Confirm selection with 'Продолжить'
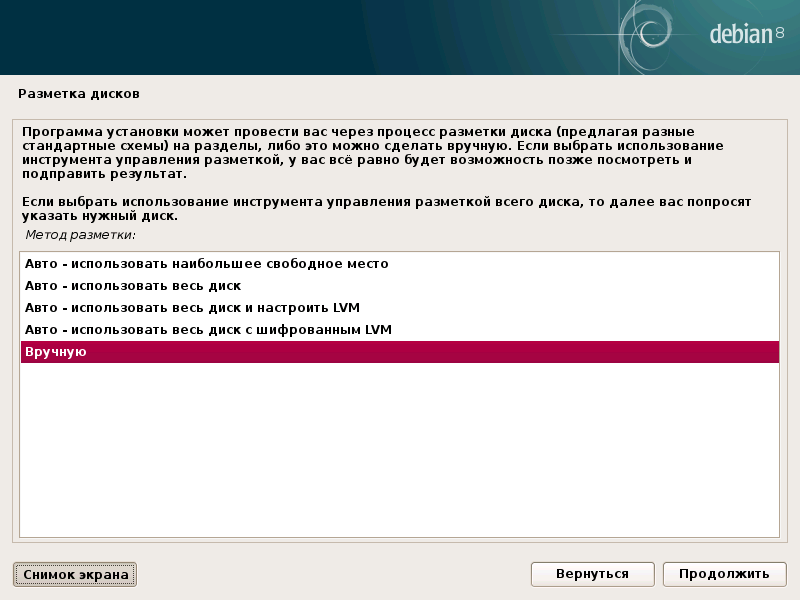The height and width of the screenshot is (600, 800). click(x=722, y=574)
